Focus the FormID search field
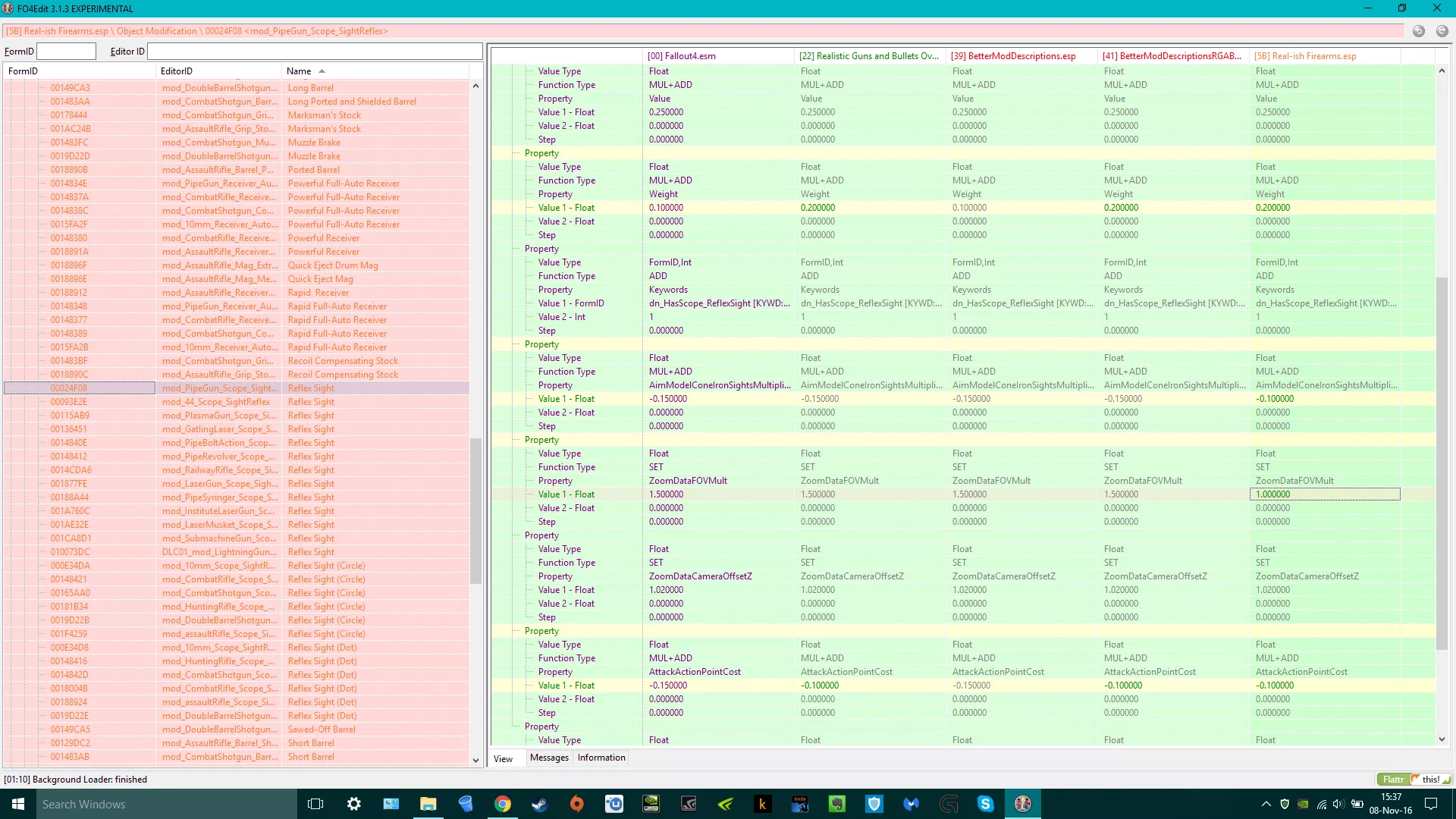 [x=67, y=52]
